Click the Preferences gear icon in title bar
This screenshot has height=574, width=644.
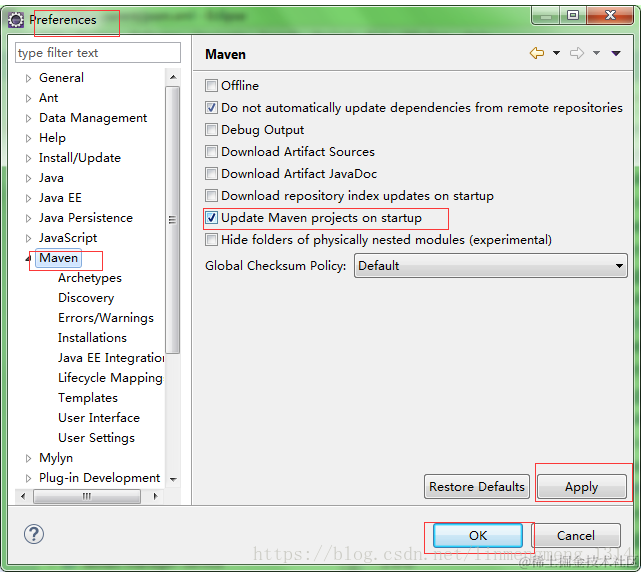(x=16, y=20)
